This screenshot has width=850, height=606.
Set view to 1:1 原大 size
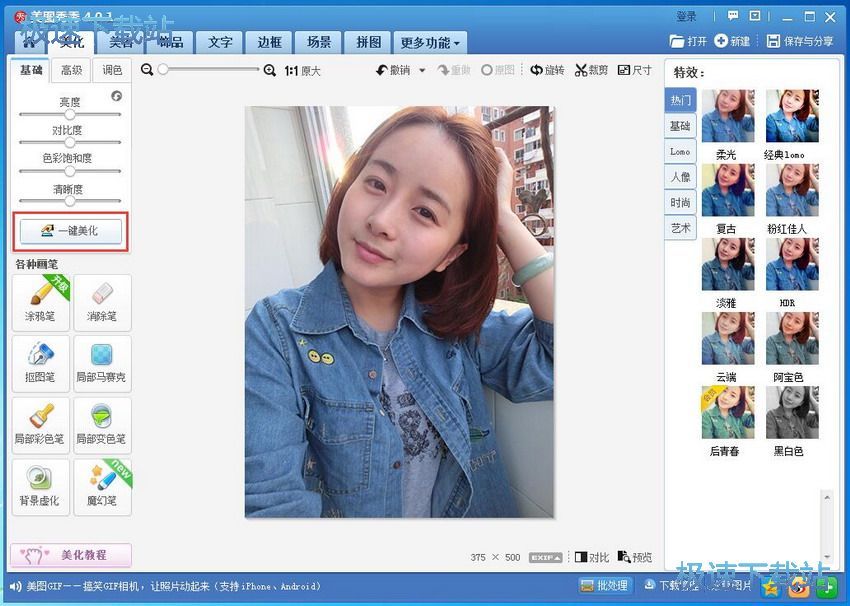tap(302, 71)
